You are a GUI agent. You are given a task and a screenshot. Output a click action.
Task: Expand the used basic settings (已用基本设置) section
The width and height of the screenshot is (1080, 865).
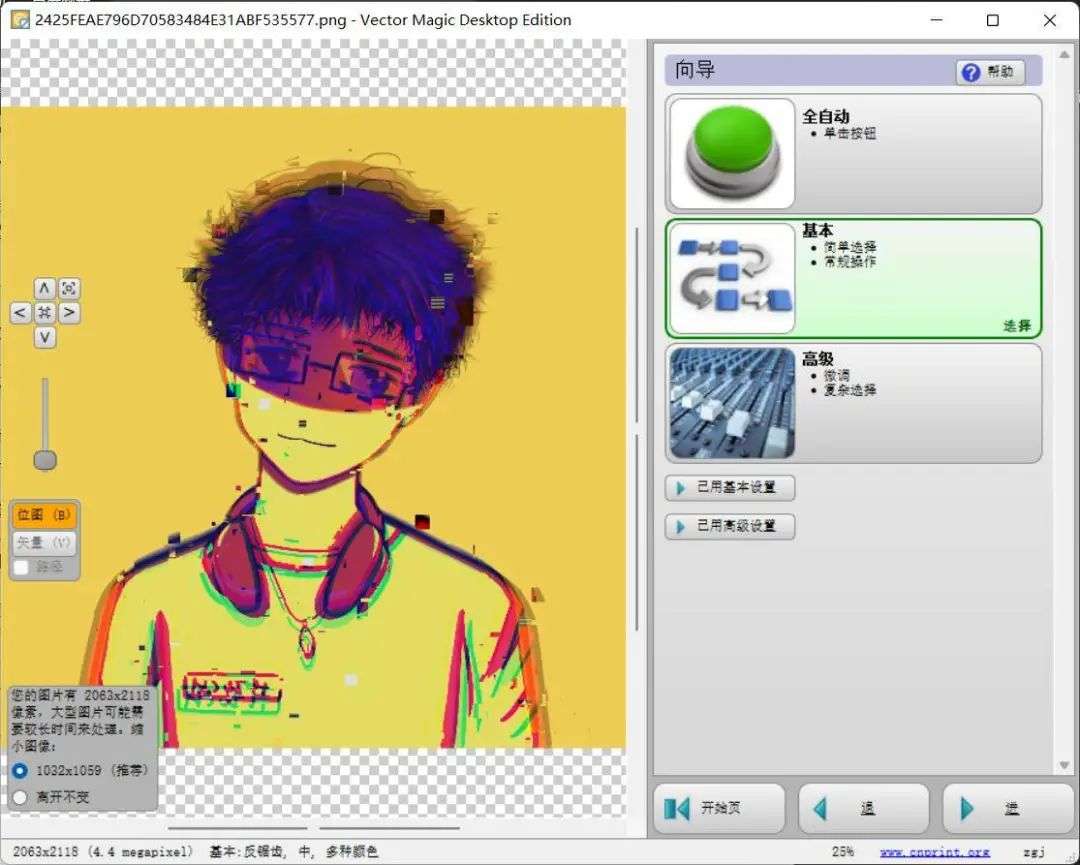730,488
